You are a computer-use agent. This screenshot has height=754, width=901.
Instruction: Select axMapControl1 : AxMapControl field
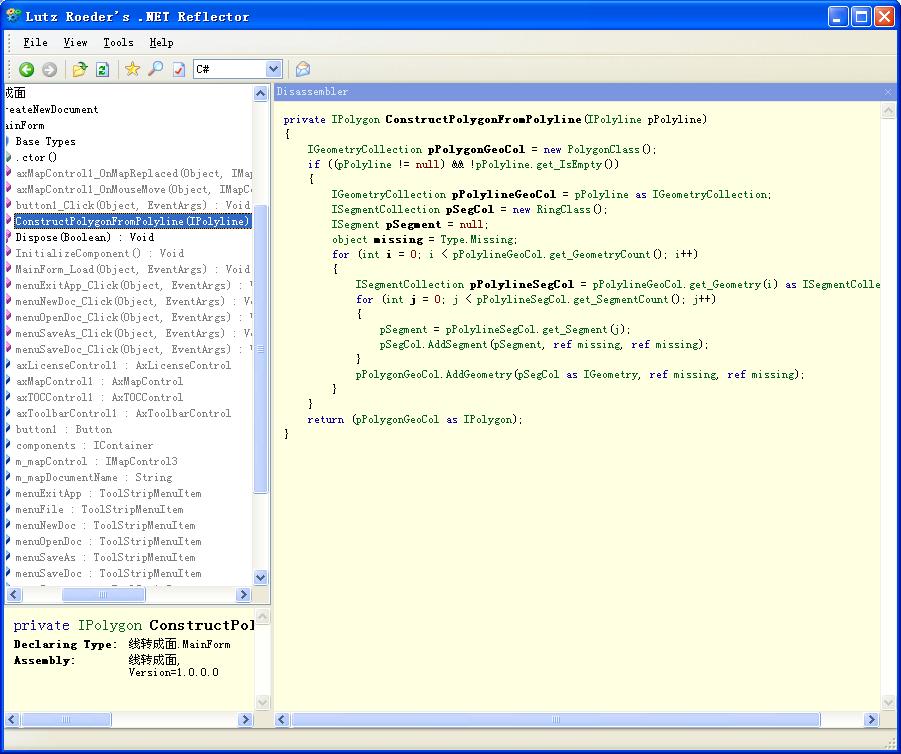[x=99, y=382]
